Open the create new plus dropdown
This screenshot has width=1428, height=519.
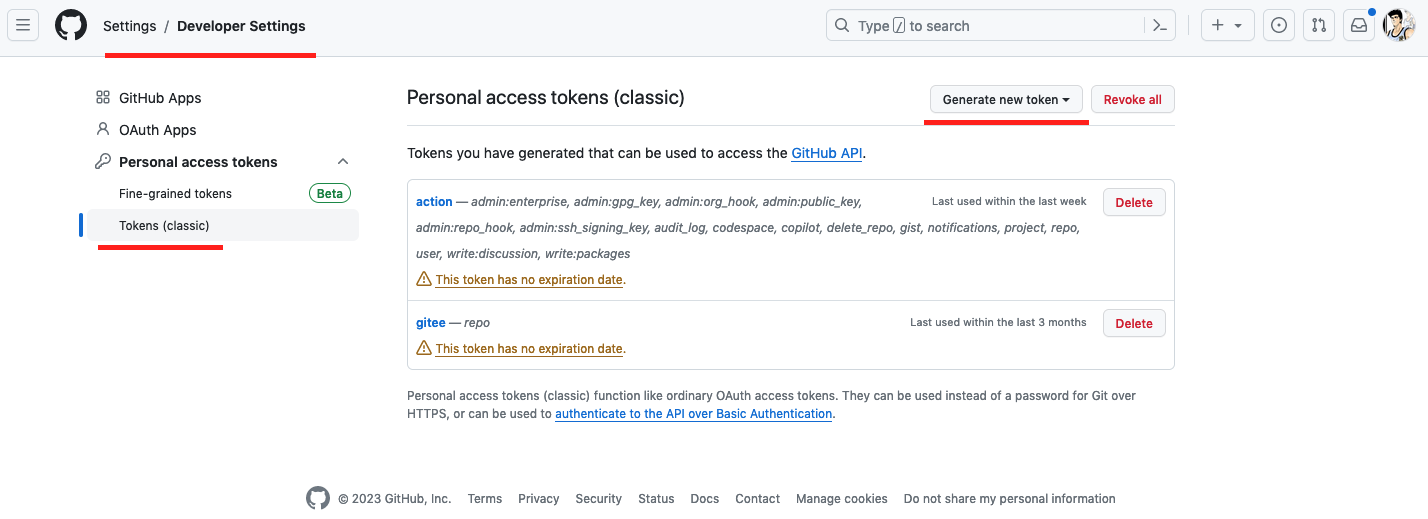[x=1226, y=26]
